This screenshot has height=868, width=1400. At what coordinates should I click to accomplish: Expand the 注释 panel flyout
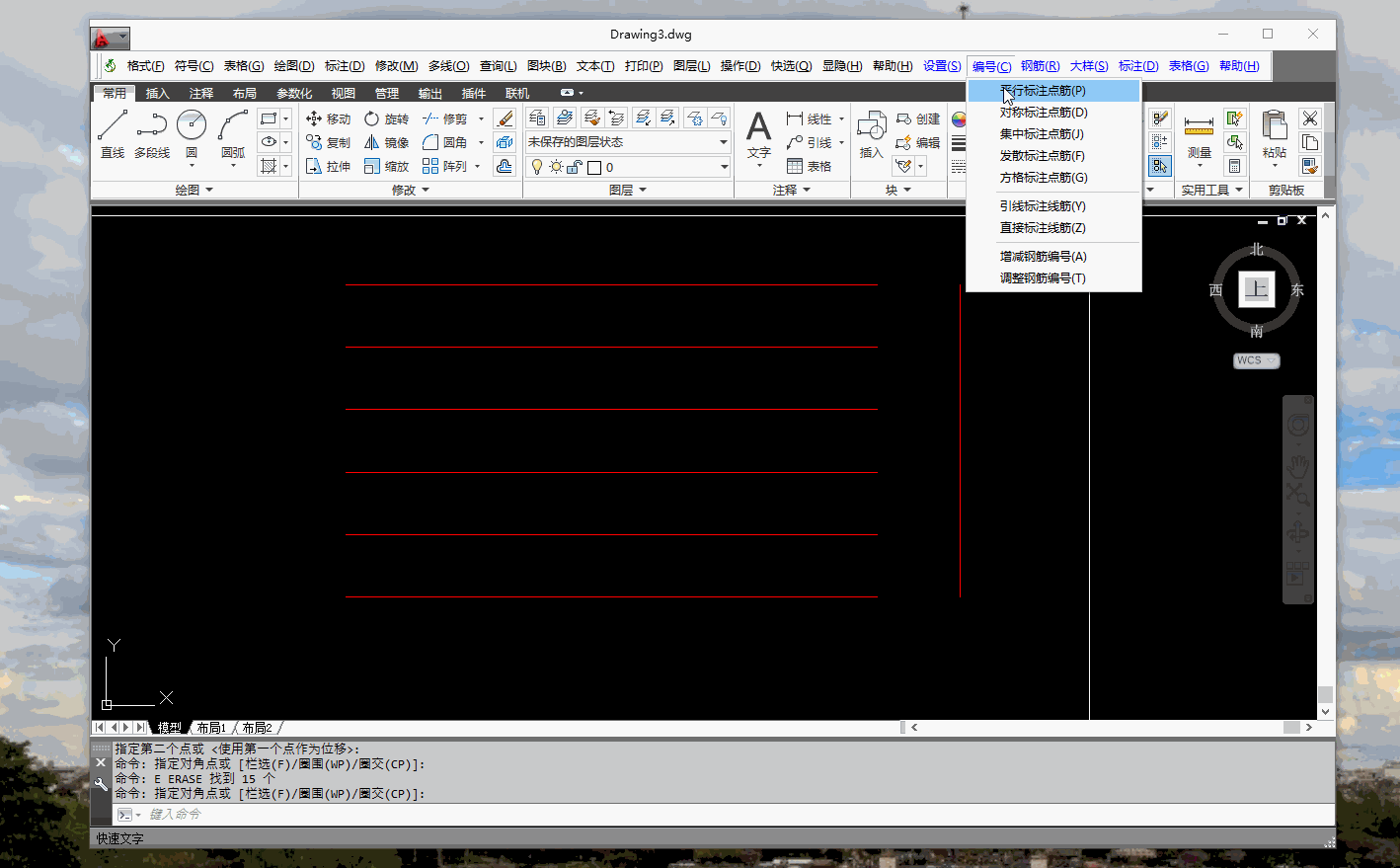point(792,190)
